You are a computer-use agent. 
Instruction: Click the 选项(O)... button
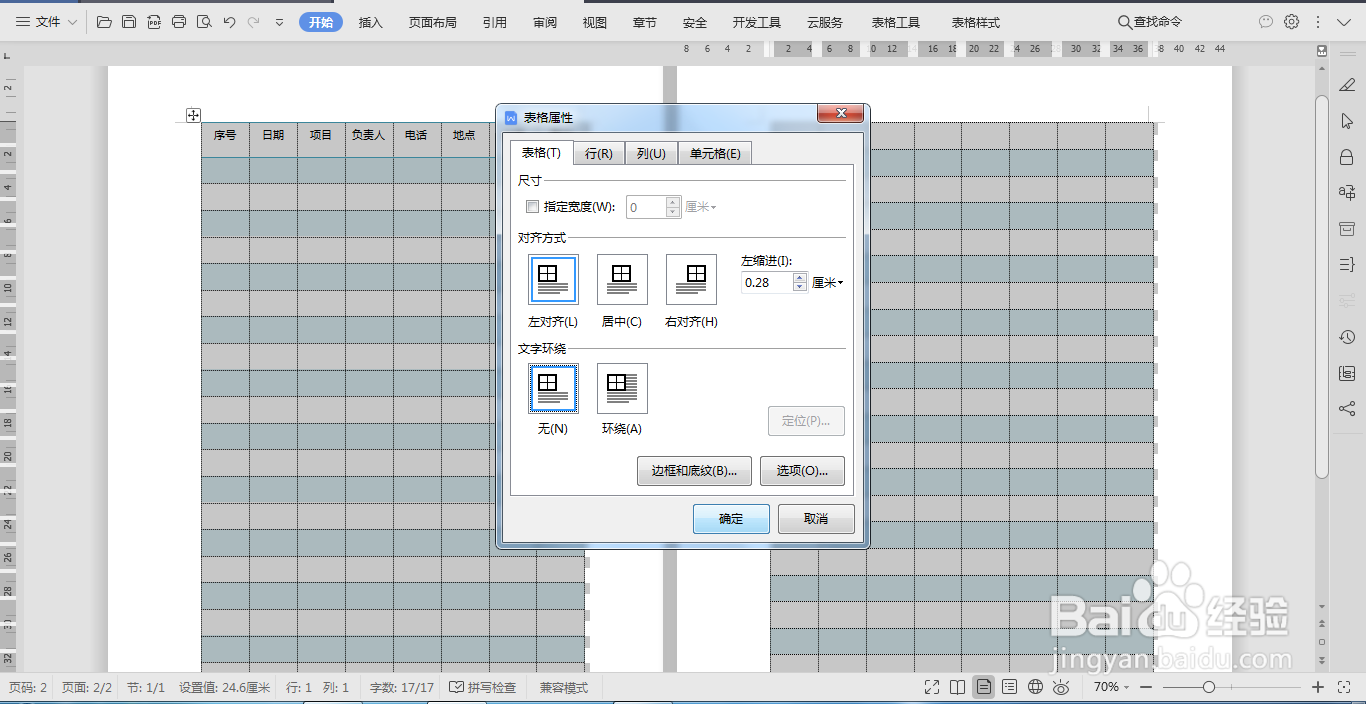click(802, 471)
